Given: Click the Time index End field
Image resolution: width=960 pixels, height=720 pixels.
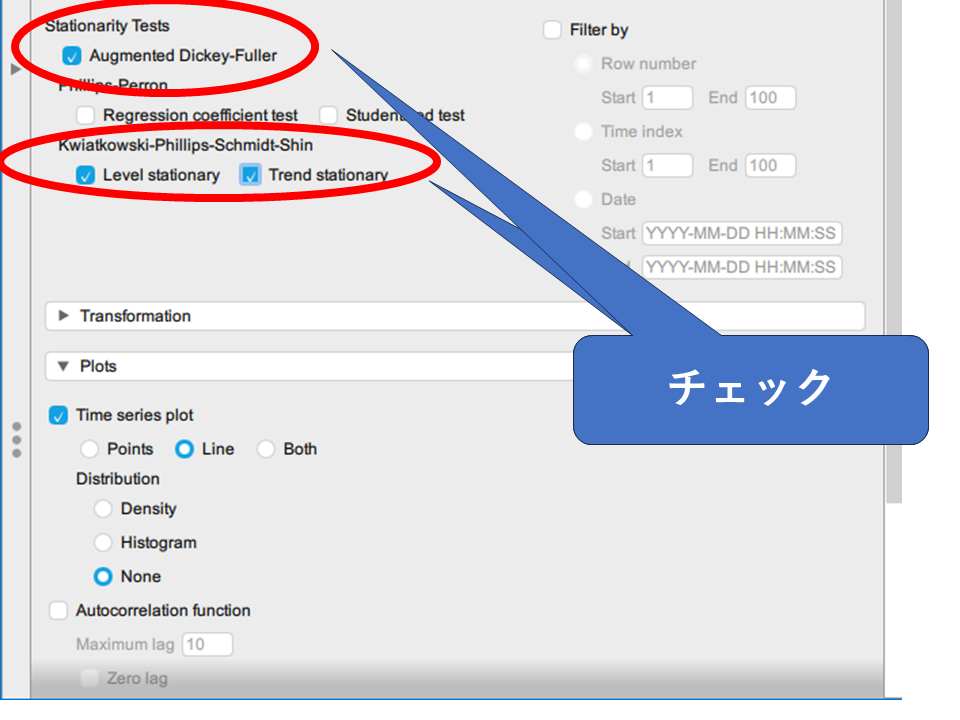Looking at the screenshot, I should [770, 166].
